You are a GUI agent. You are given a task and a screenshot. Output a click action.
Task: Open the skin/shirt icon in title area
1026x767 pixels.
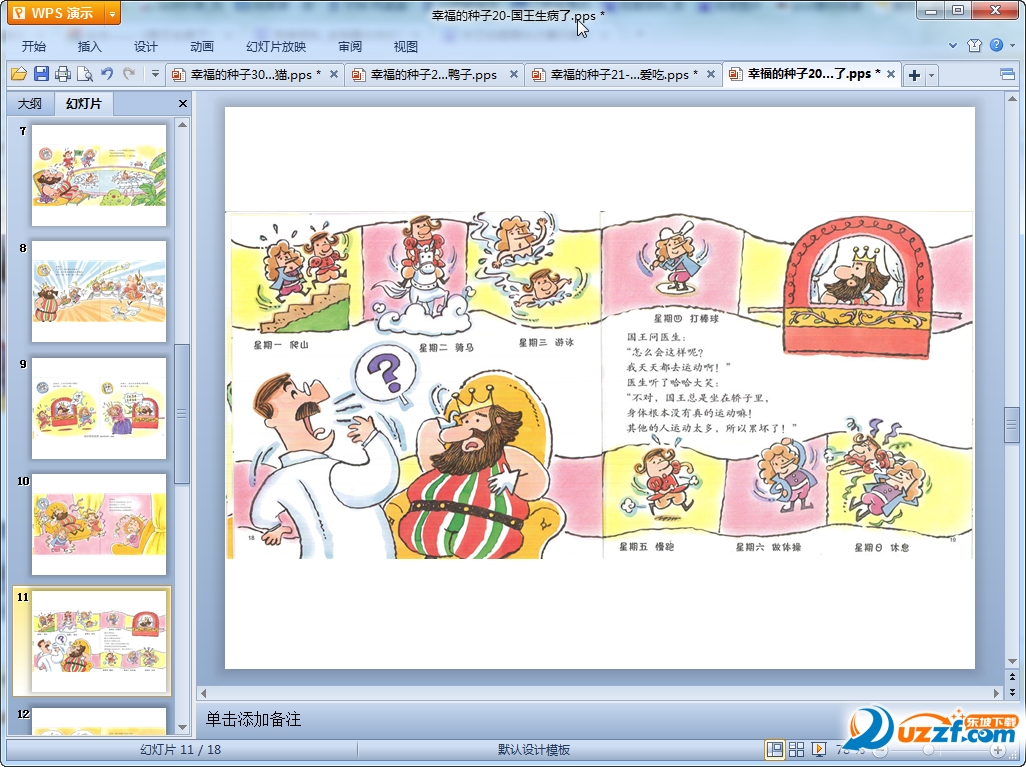(974, 45)
